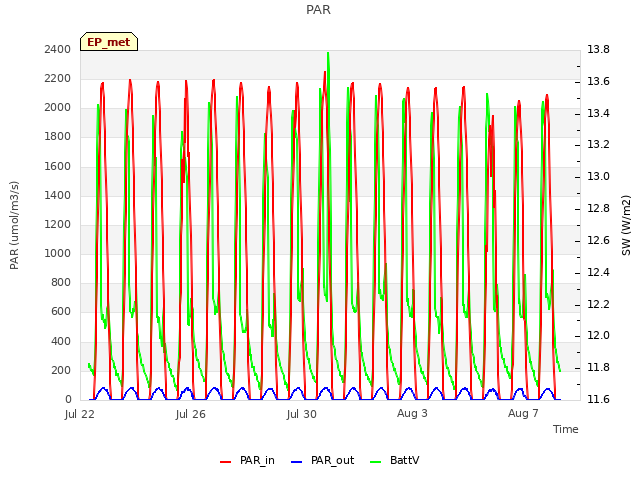Click the 2400 left-axis tick label
This screenshot has height=480, width=640.
point(58,49)
